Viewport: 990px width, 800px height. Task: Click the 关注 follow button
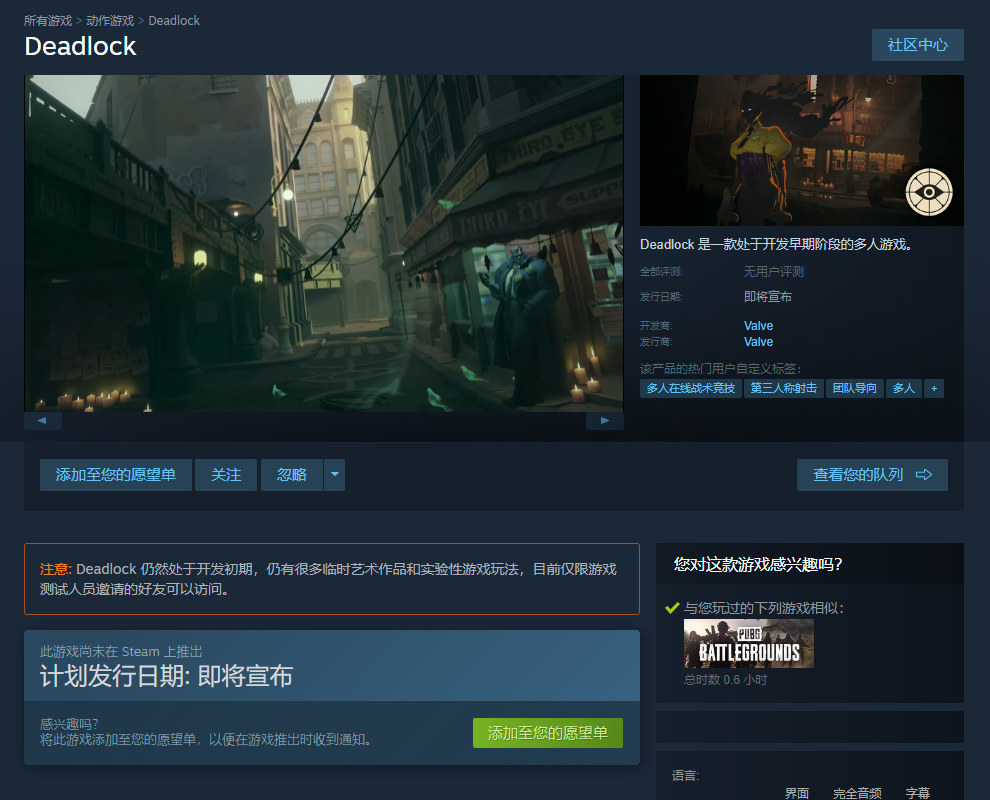(x=226, y=475)
